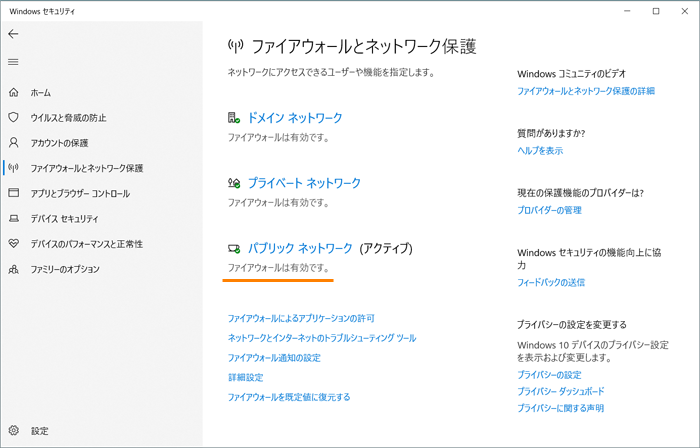Viewport: 700px width, 448px height.
Task: Click the アカウントの保護 person icon
Action: 13,143
